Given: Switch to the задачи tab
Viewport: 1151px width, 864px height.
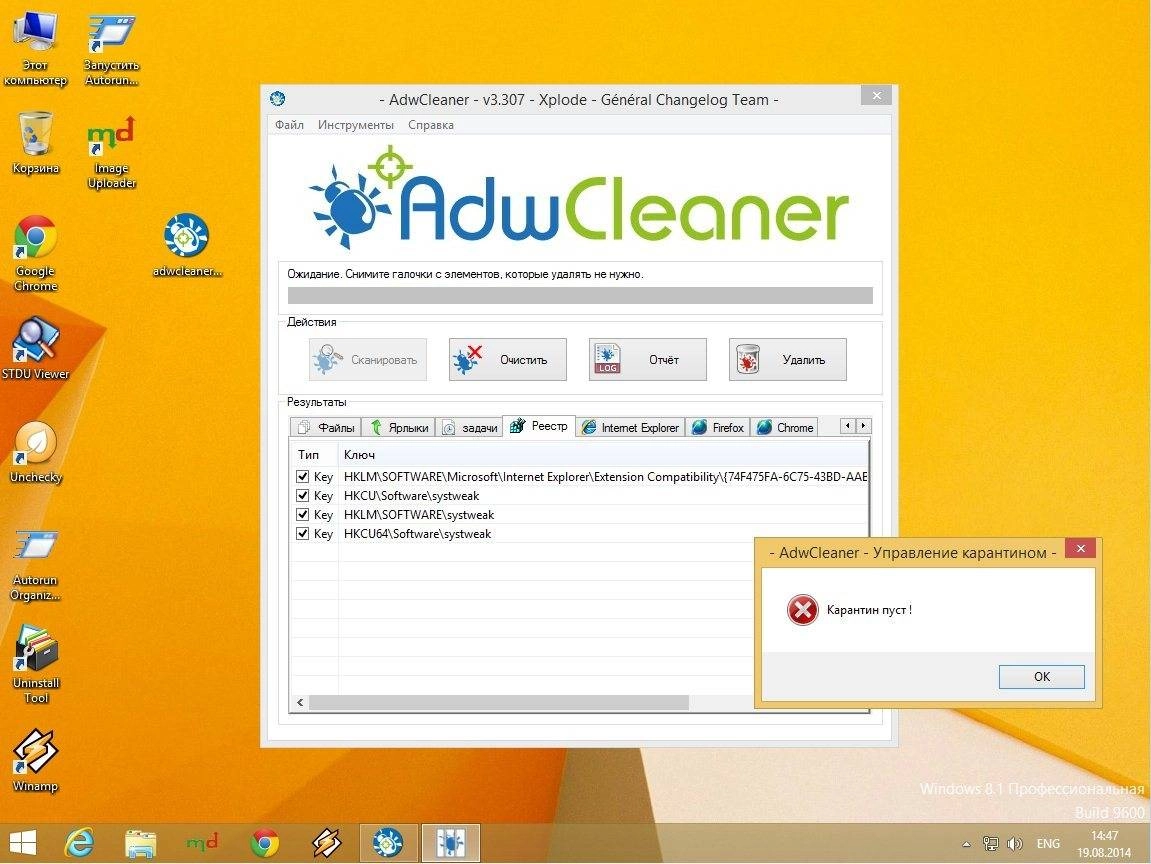Looking at the screenshot, I should pos(470,427).
